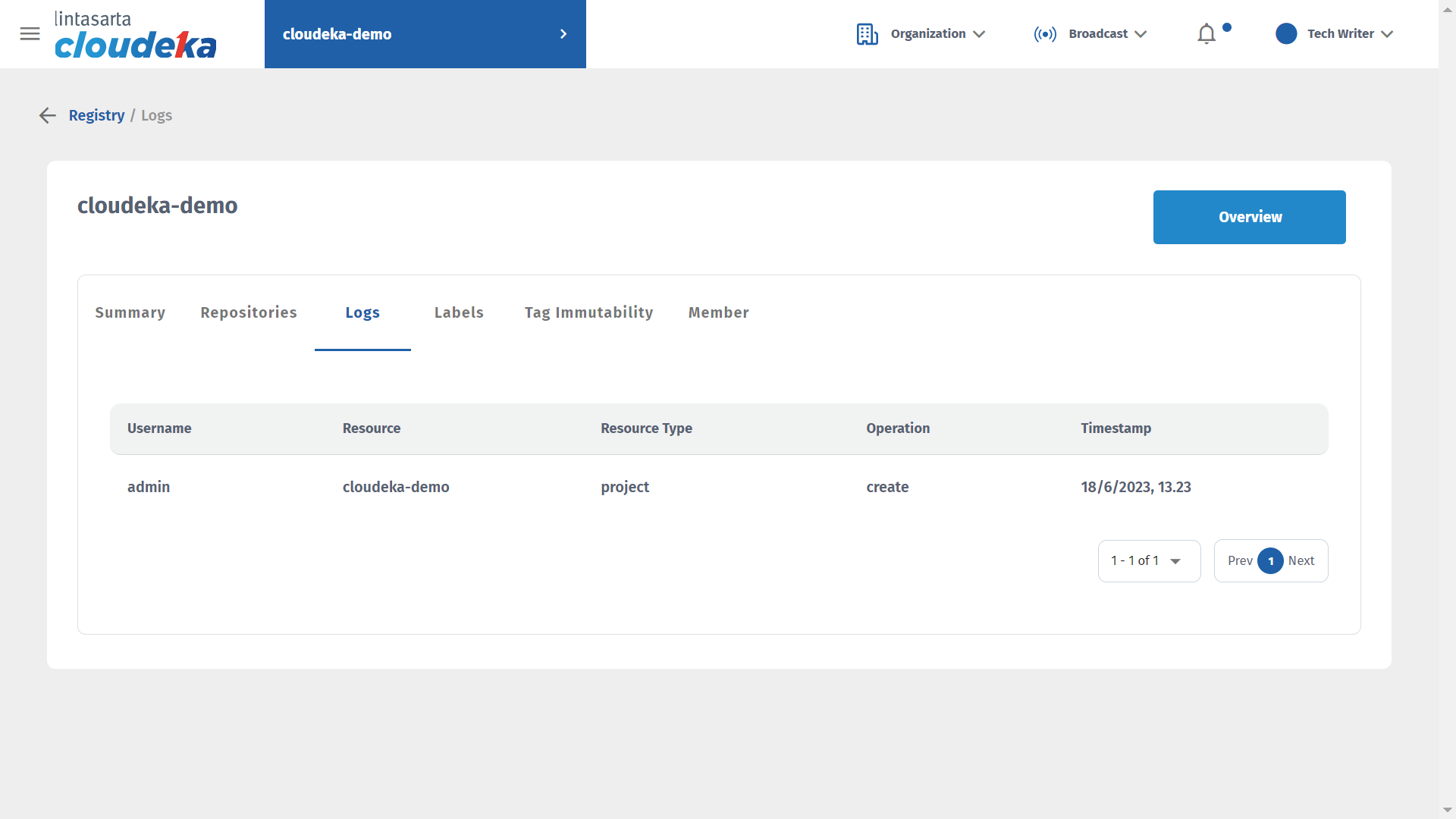Open the hamburger navigation menu

click(x=30, y=34)
